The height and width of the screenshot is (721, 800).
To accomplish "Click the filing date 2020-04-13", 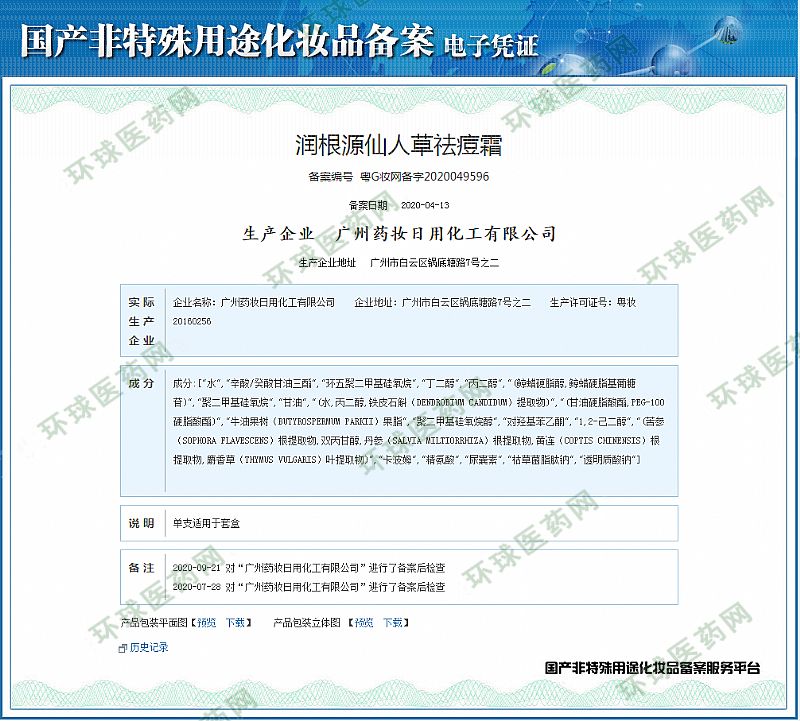I will click(425, 205).
